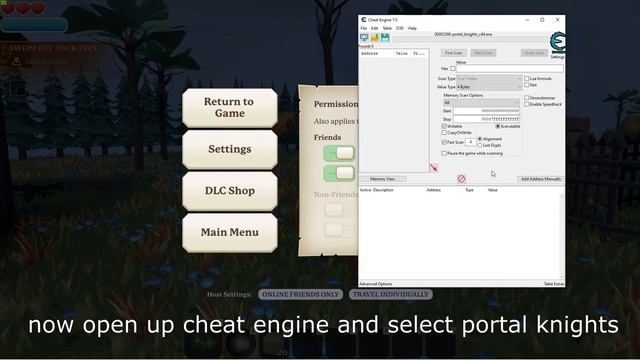Click Add Address Manually button
Viewport: 640px width, 360px height.
[541, 179]
